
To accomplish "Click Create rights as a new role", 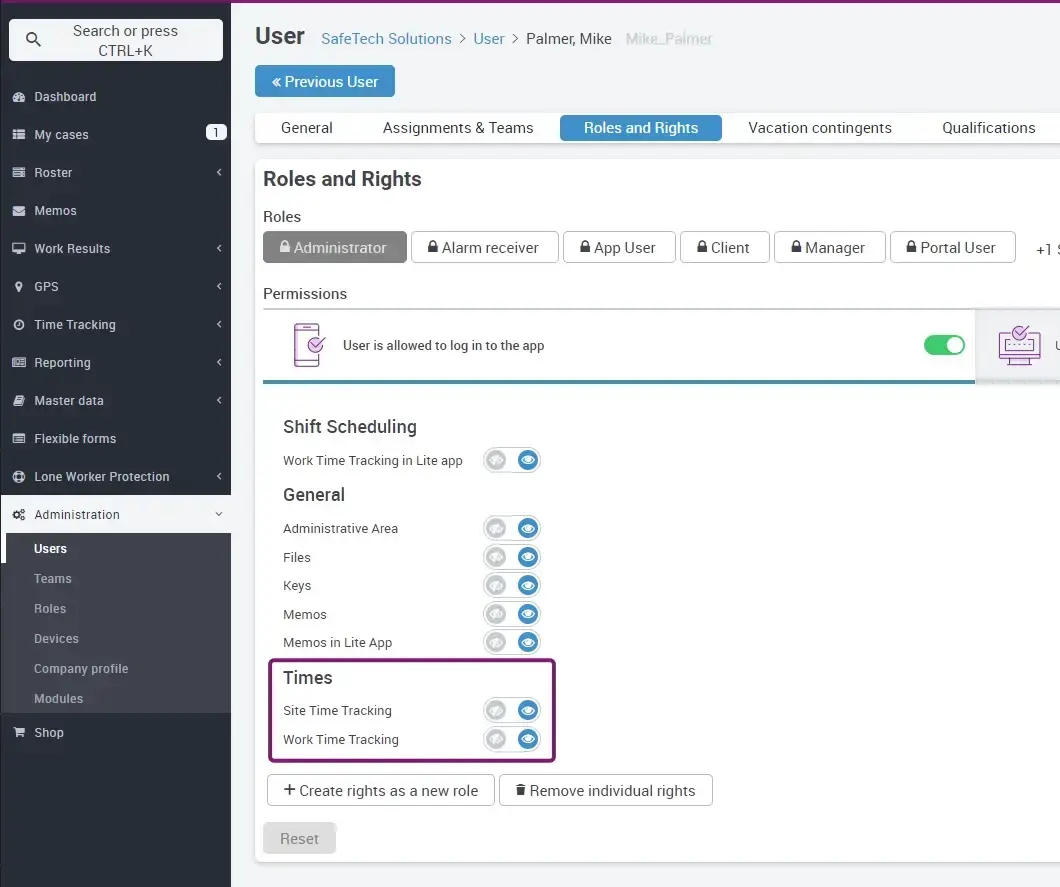I will tap(380, 790).
